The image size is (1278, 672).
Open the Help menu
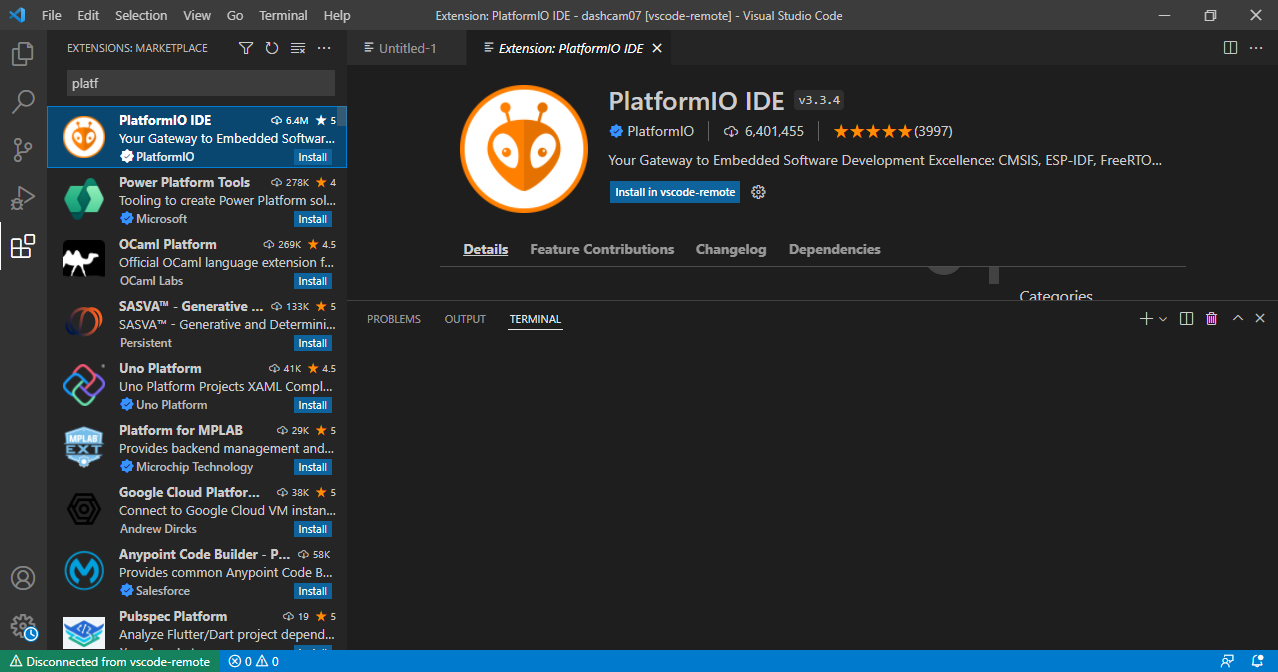pyautogui.click(x=337, y=15)
